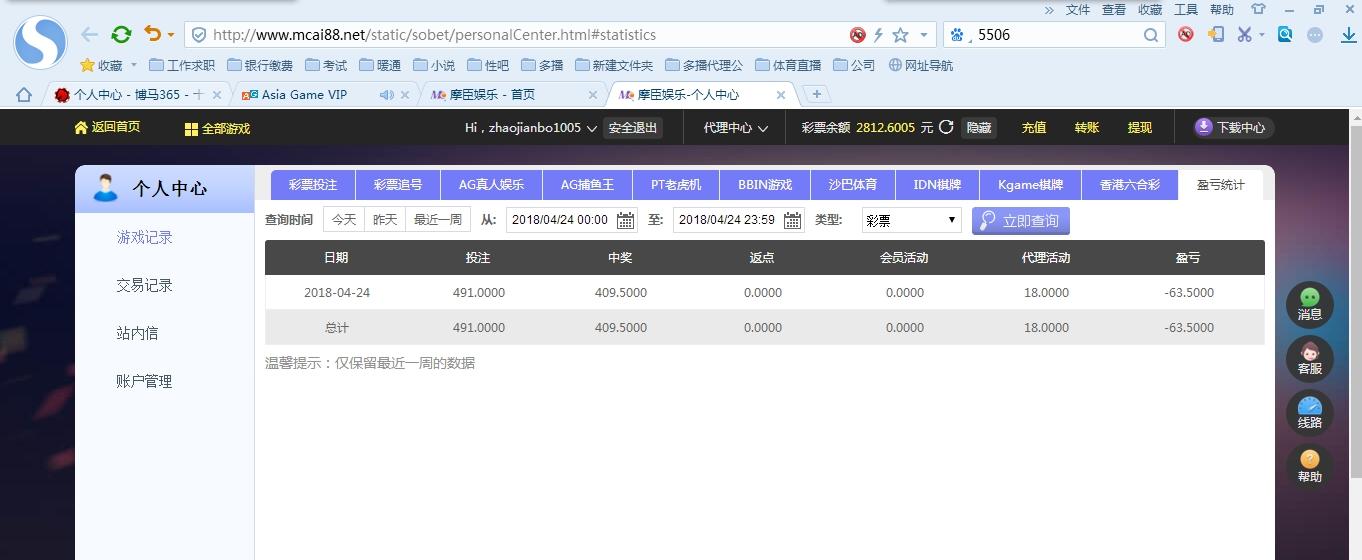This screenshot has height=560, width=1362.
Task: Expand the 代理中心 dropdown menu
Action: (x=735, y=128)
